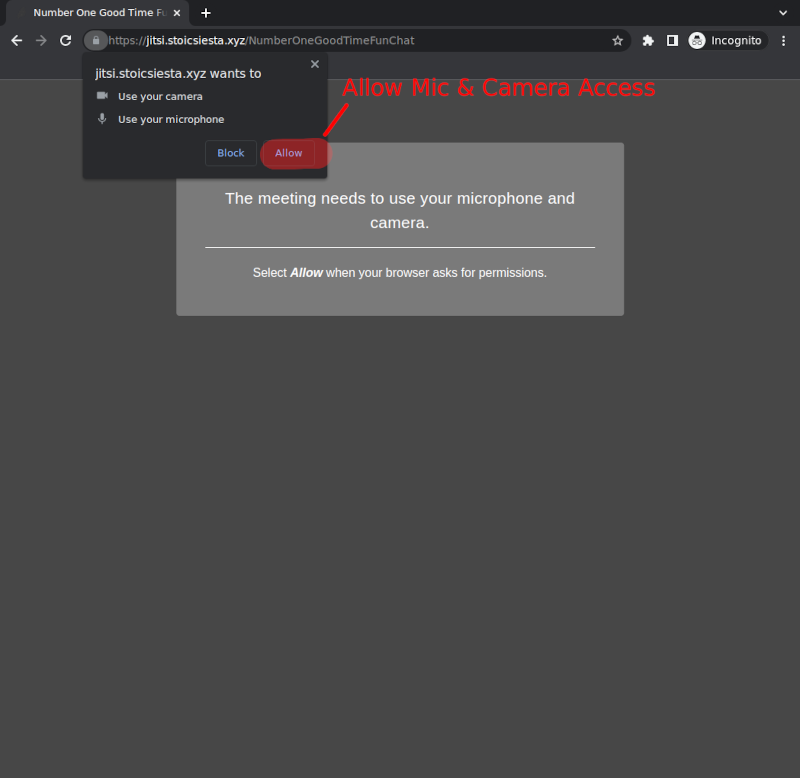This screenshot has height=778, width=800.
Task: Open site info via lock icon
Action: pos(96,41)
